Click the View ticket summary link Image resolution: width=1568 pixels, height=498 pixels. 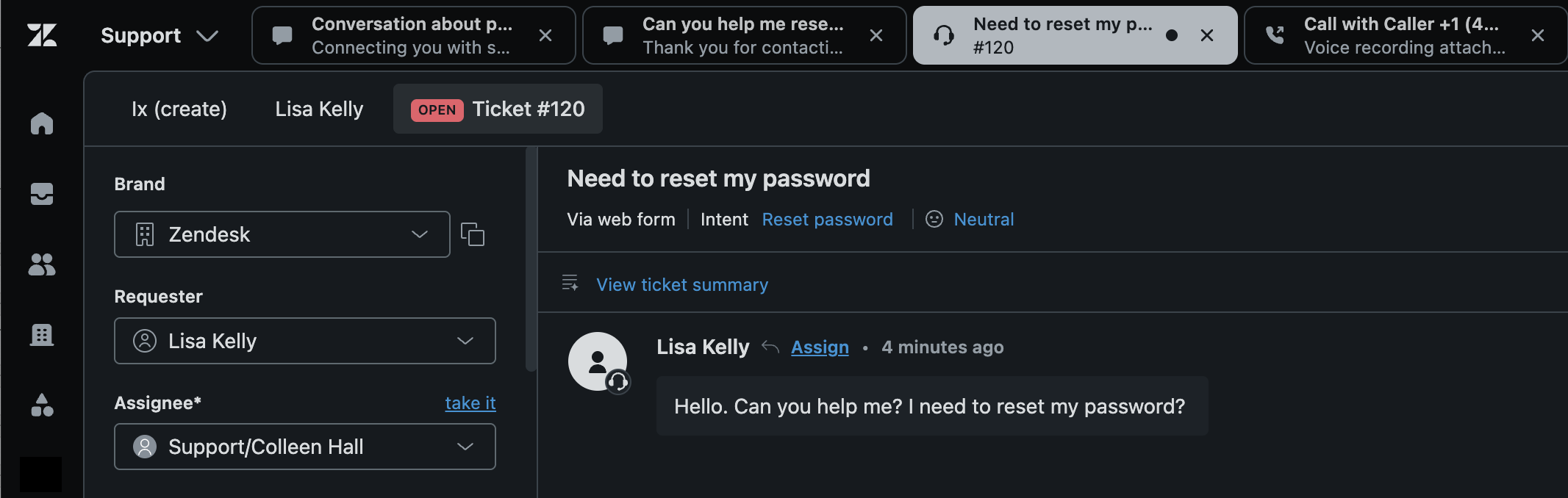pos(681,285)
